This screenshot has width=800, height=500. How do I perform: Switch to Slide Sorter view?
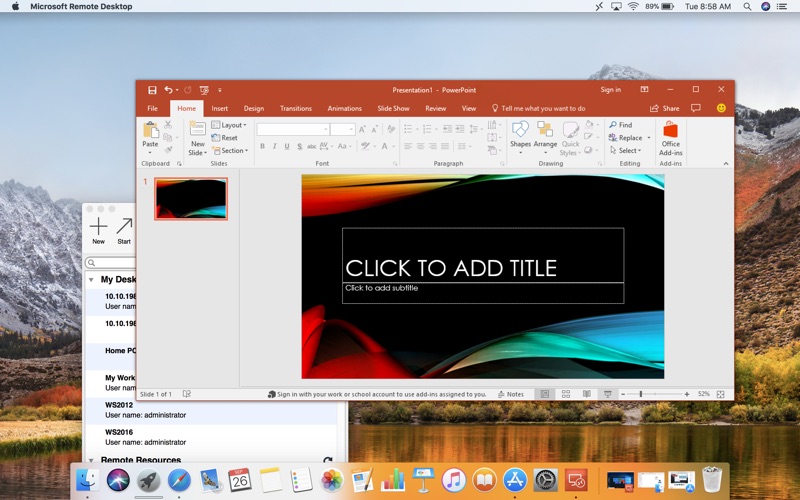(x=566, y=394)
